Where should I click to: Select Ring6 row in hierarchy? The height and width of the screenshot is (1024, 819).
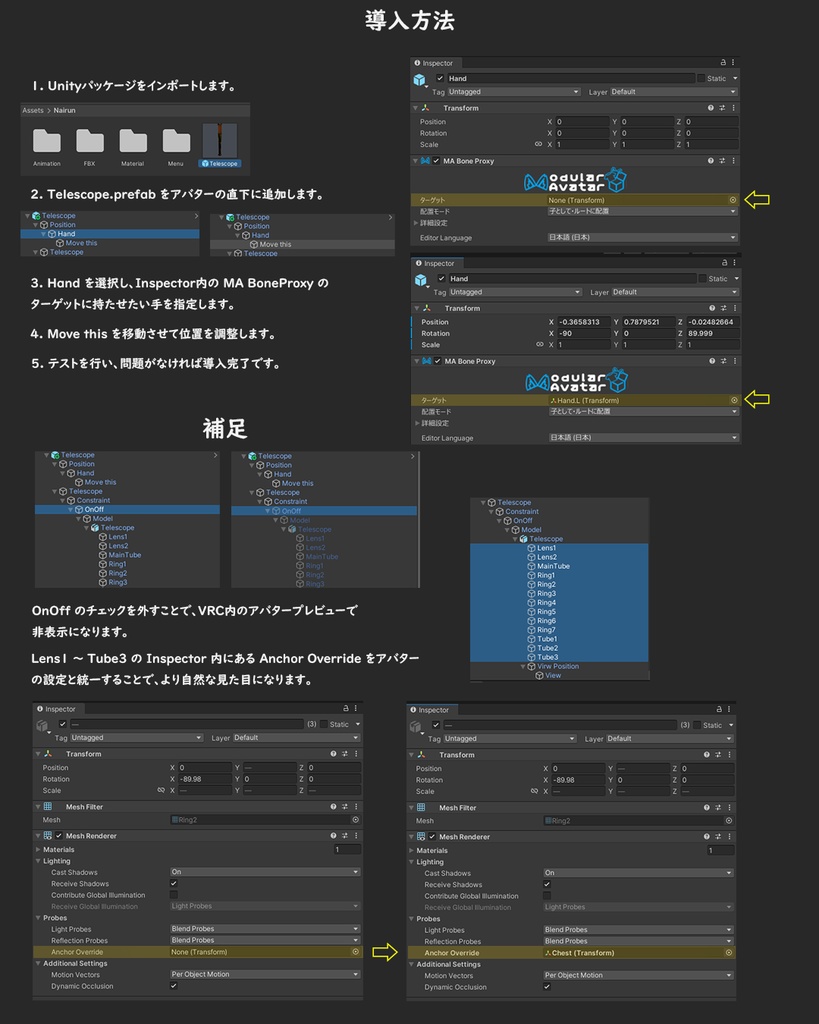[x=559, y=621]
